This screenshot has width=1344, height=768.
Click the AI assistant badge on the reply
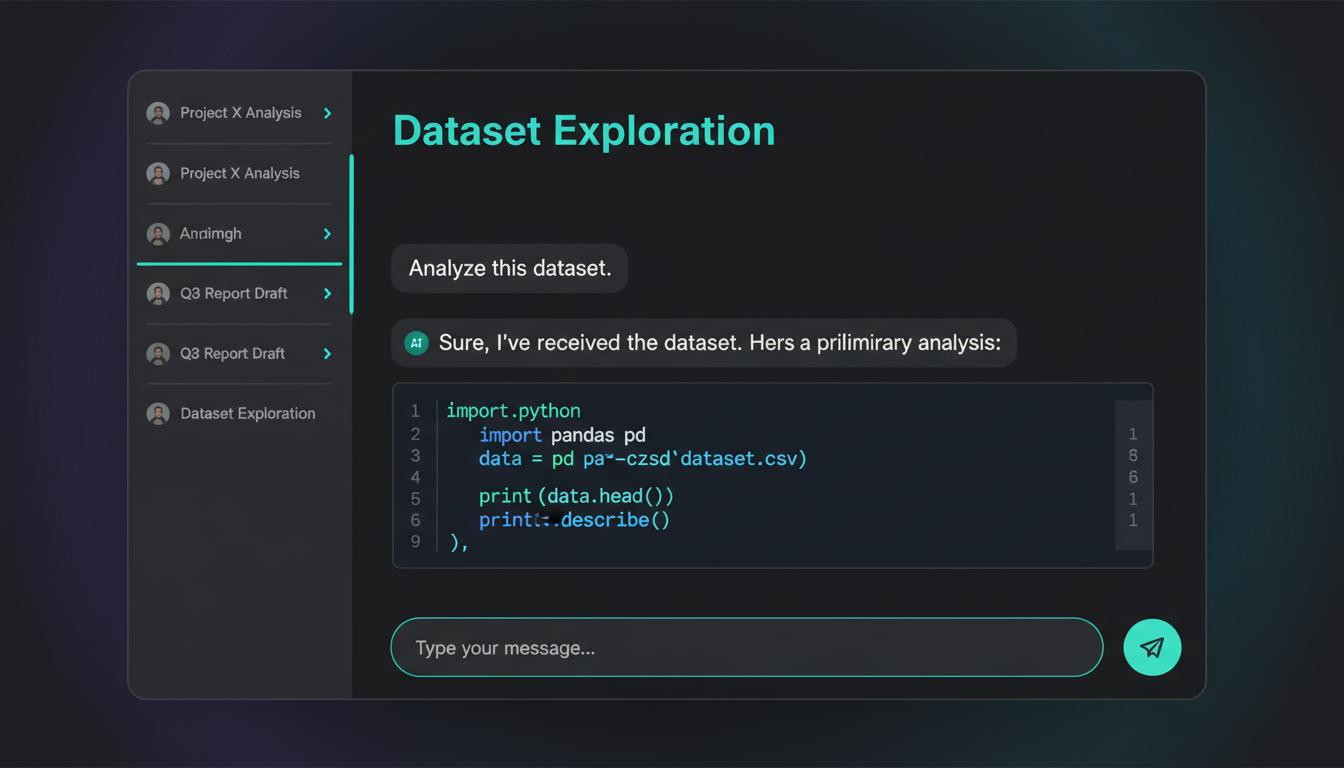pos(416,342)
